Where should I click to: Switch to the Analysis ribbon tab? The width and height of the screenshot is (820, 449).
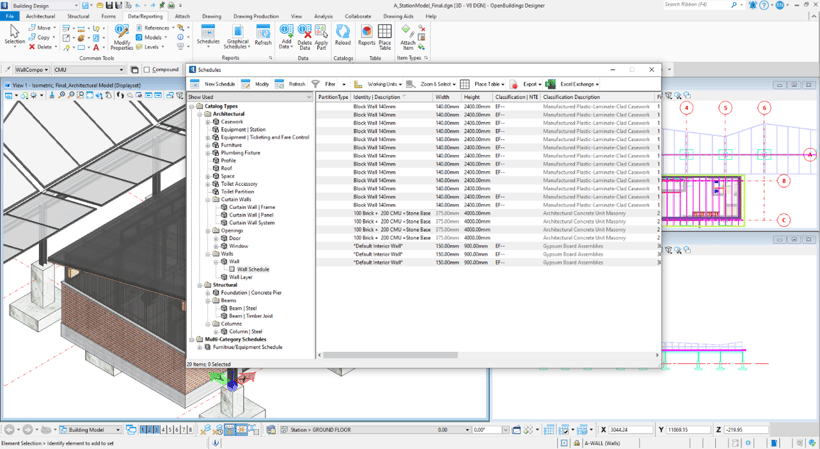tap(323, 16)
